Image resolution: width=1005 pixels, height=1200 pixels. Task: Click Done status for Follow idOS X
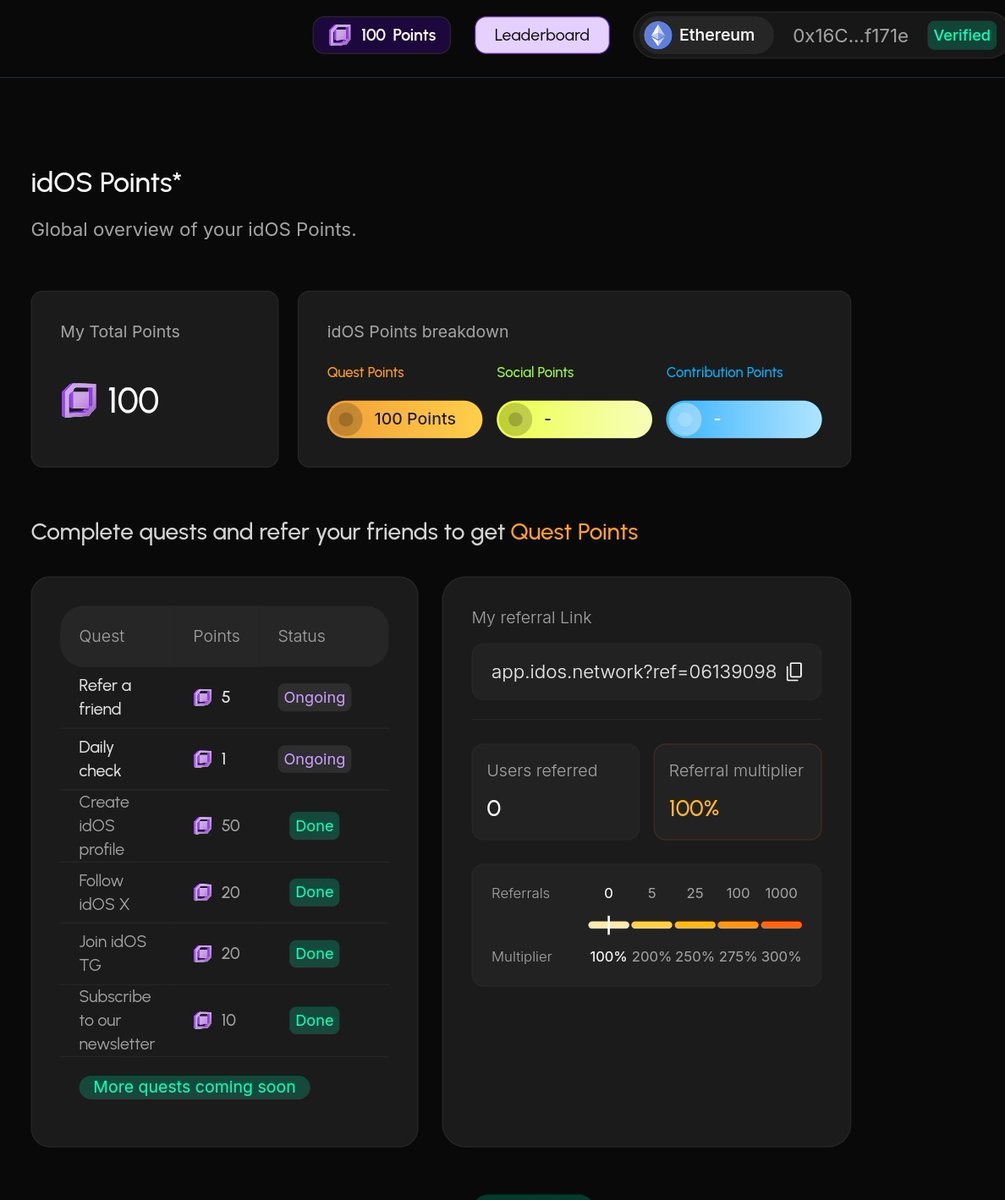point(314,892)
